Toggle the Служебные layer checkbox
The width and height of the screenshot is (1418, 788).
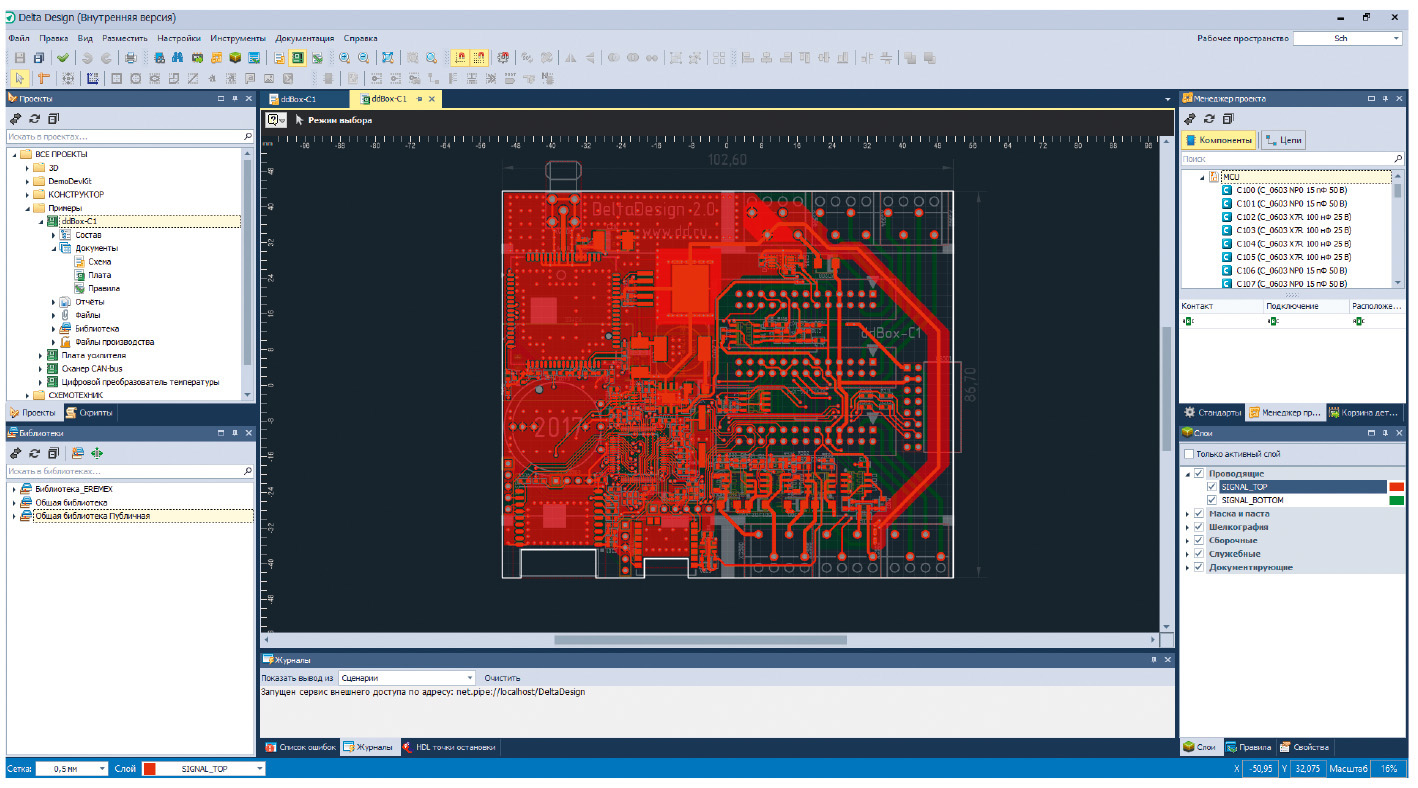tap(1199, 554)
